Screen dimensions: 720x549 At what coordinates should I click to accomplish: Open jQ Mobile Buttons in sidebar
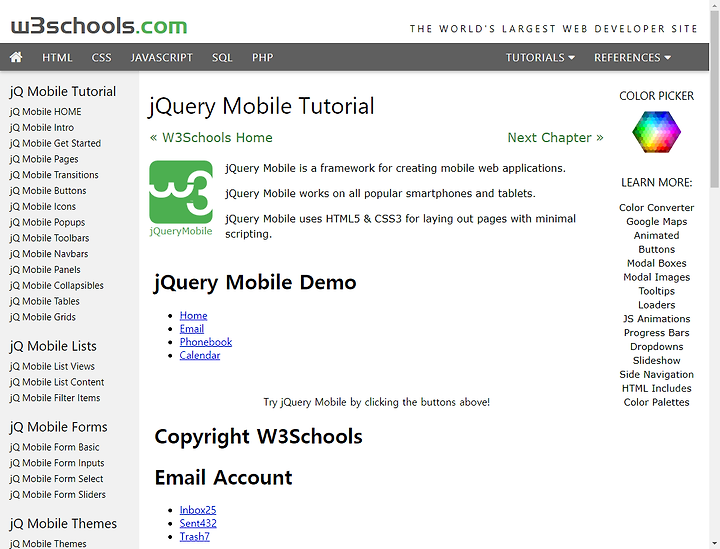[48, 190]
